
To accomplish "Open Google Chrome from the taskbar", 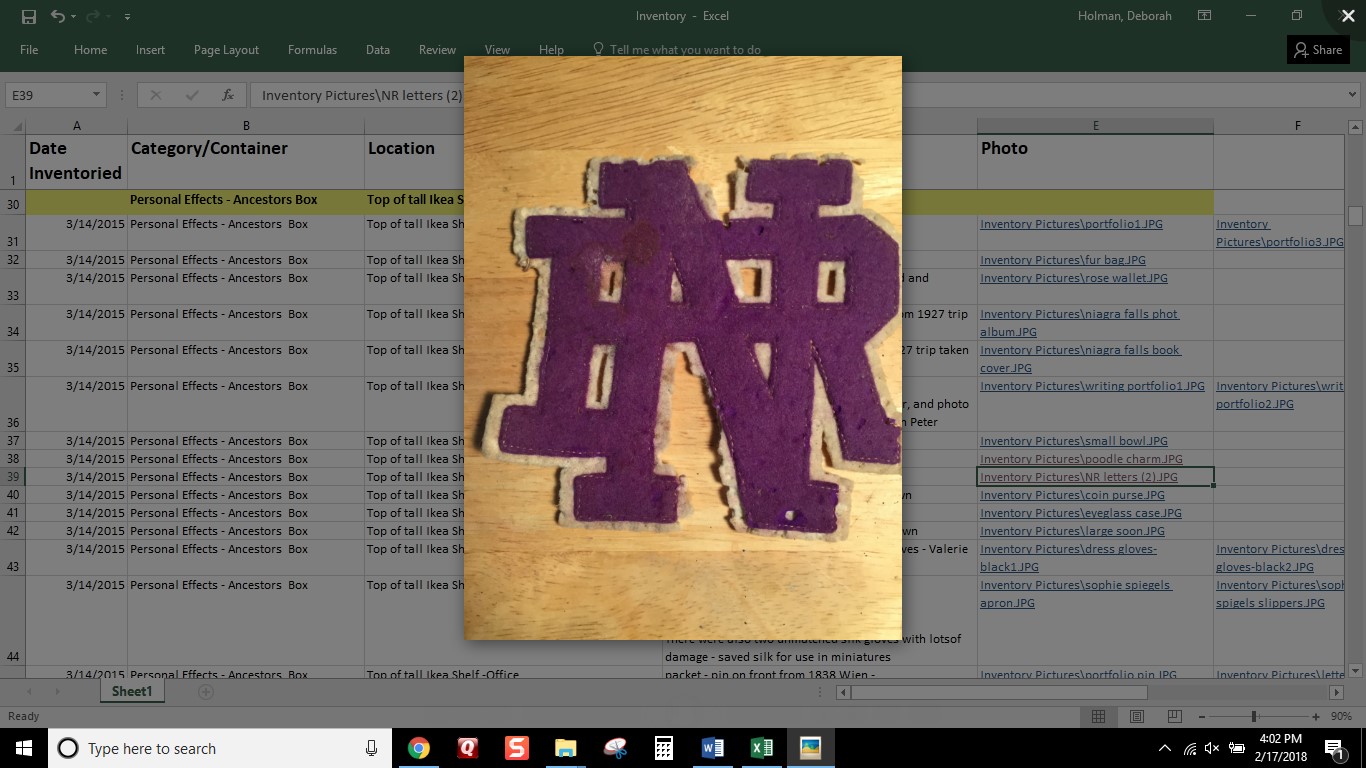I will pyautogui.click(x=419, y=748).
